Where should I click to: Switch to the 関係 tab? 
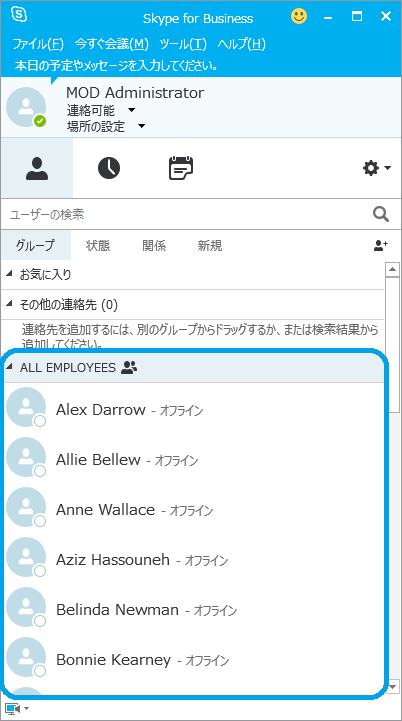coord(154,246)
